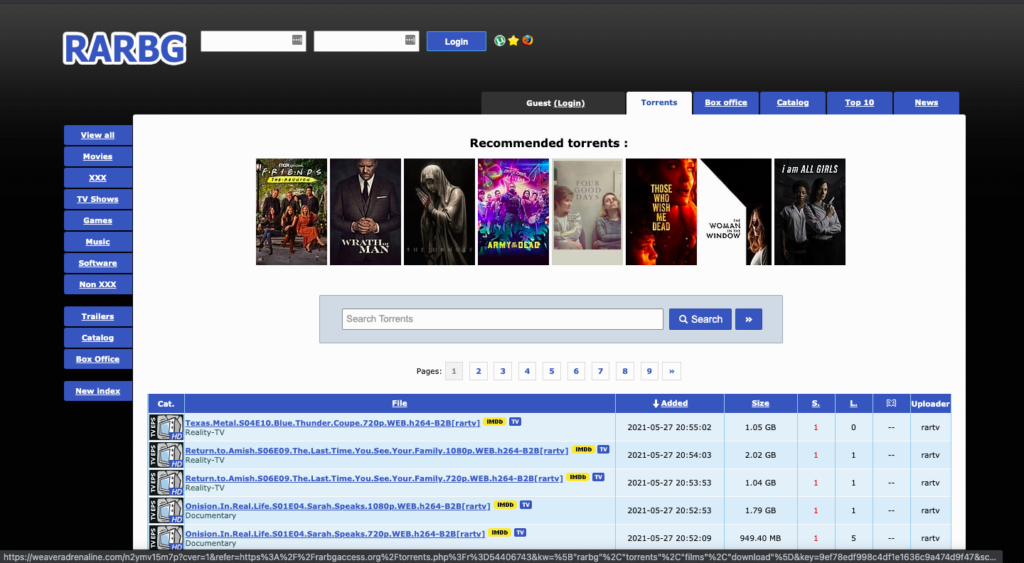Sort the list by Added column
This screenshot has width=1024, height=563.
click(x=669, y=403)
